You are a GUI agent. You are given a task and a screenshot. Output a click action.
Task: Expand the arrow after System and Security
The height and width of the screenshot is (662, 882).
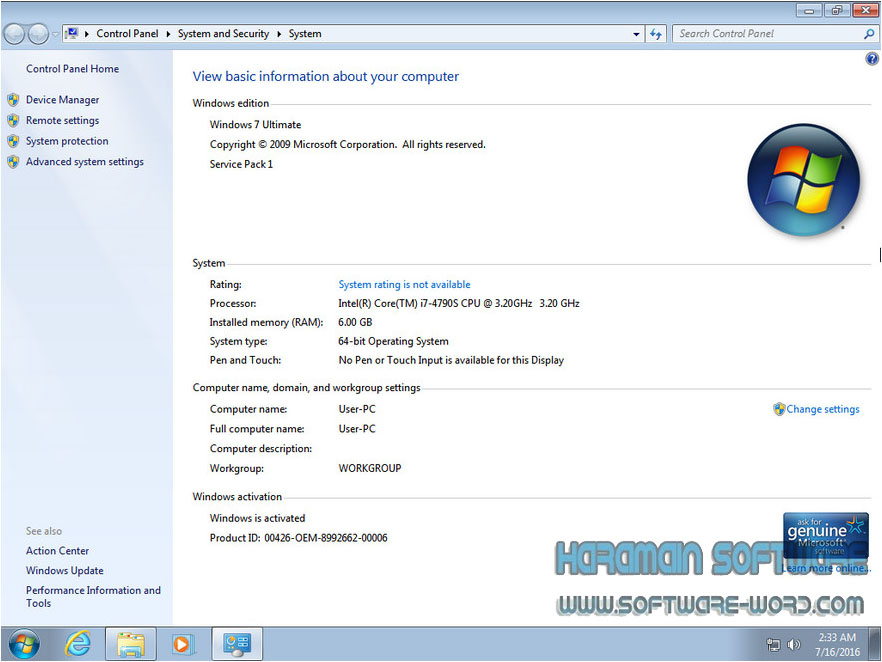click(279, 34)
